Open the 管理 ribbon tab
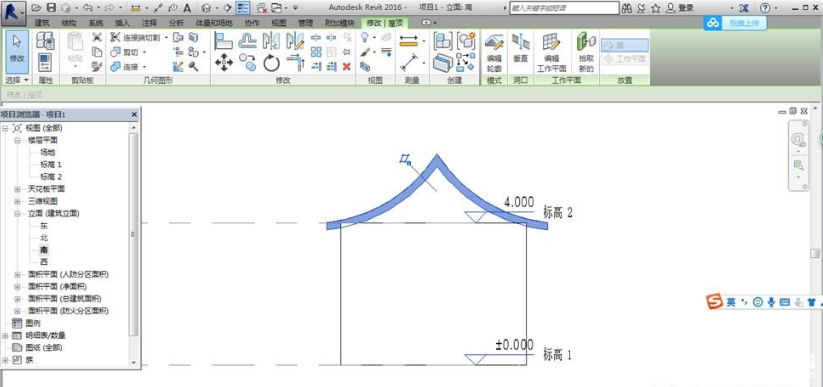This screenshot has width=823, height=387. click(305, 23)
